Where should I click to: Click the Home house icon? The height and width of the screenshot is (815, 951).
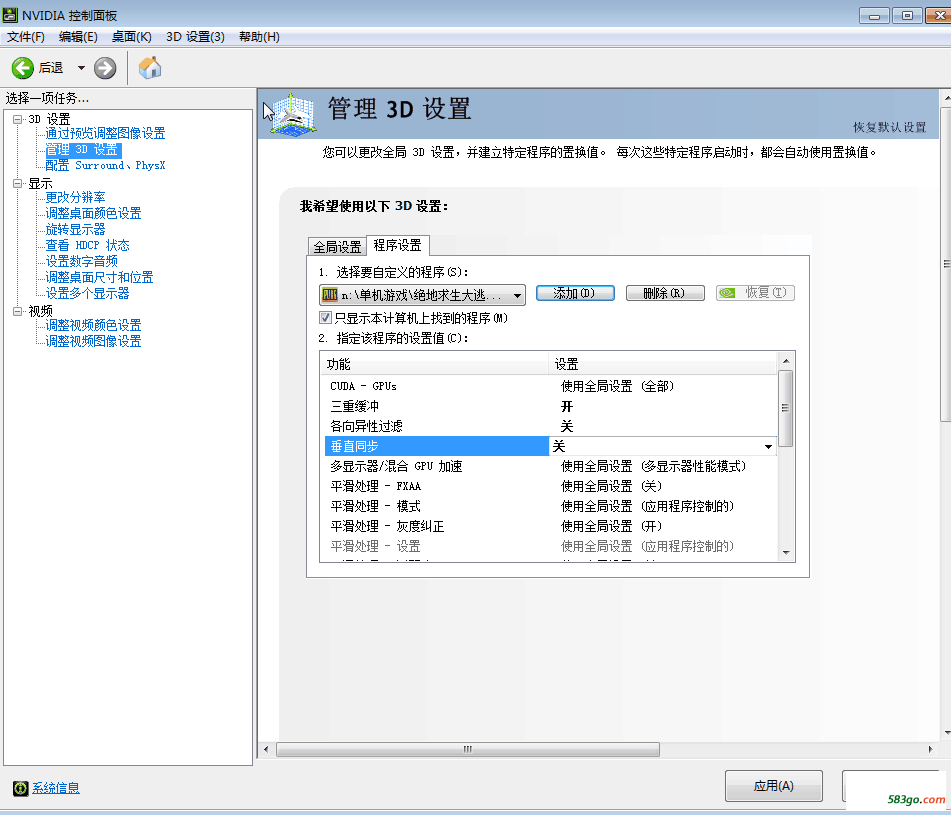(x=150, y=68)
